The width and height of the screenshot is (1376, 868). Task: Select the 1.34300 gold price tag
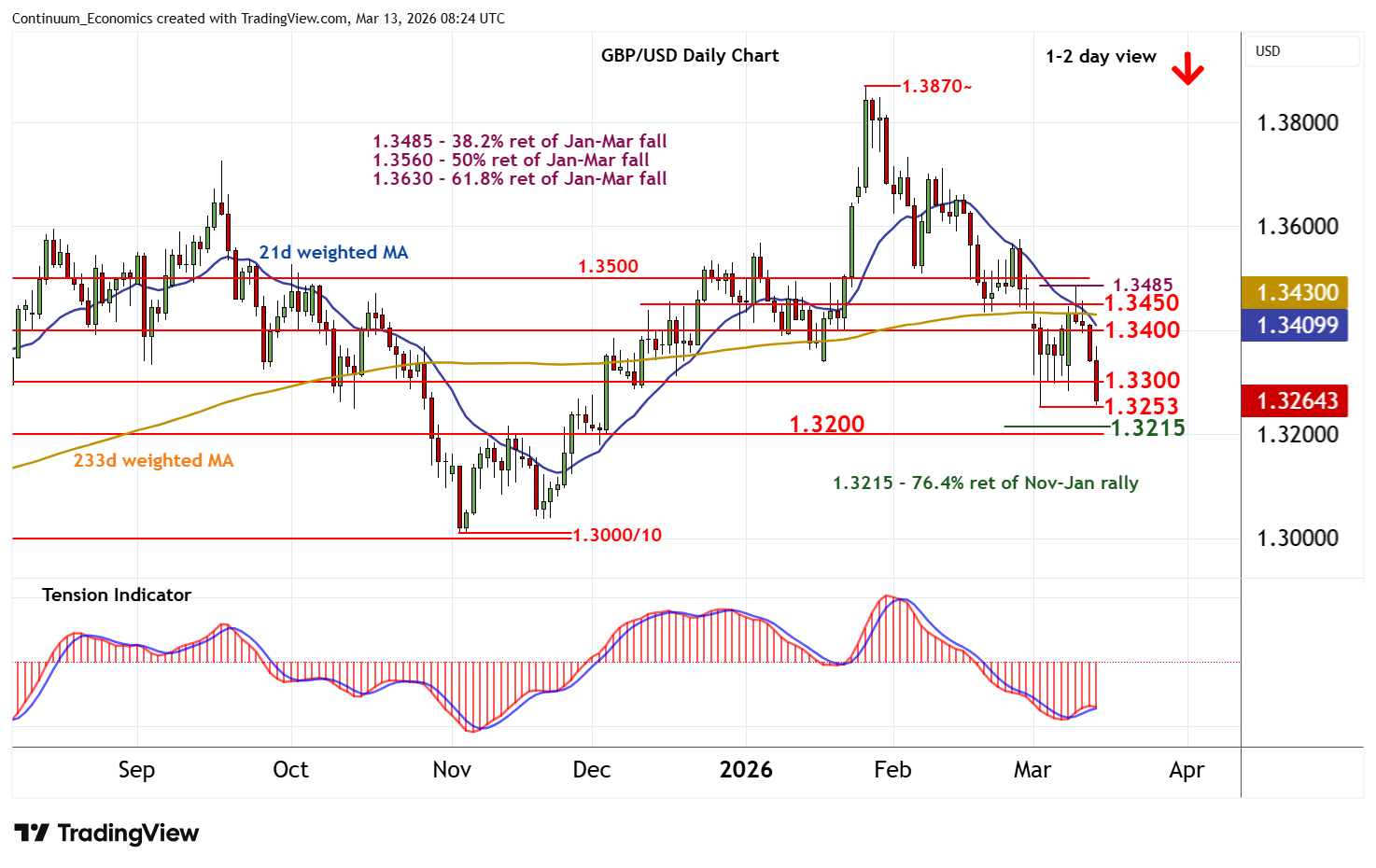coord(1297,292)
